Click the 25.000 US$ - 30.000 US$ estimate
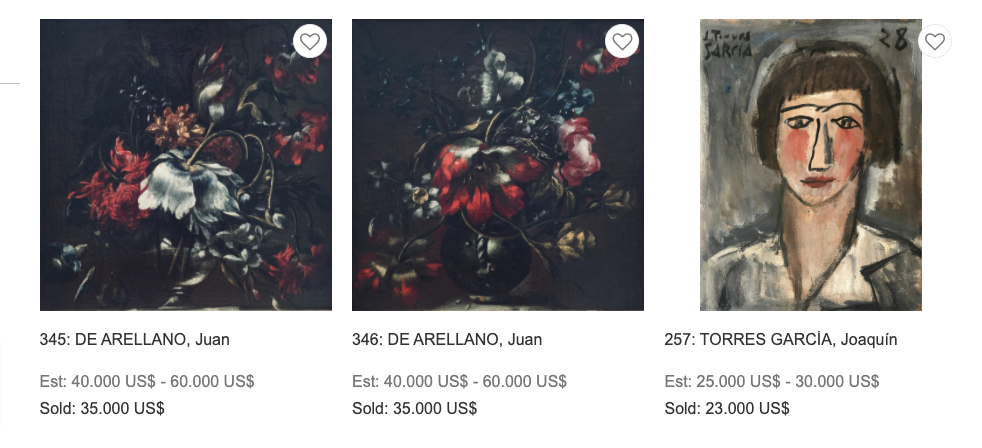 click(771, 381)
